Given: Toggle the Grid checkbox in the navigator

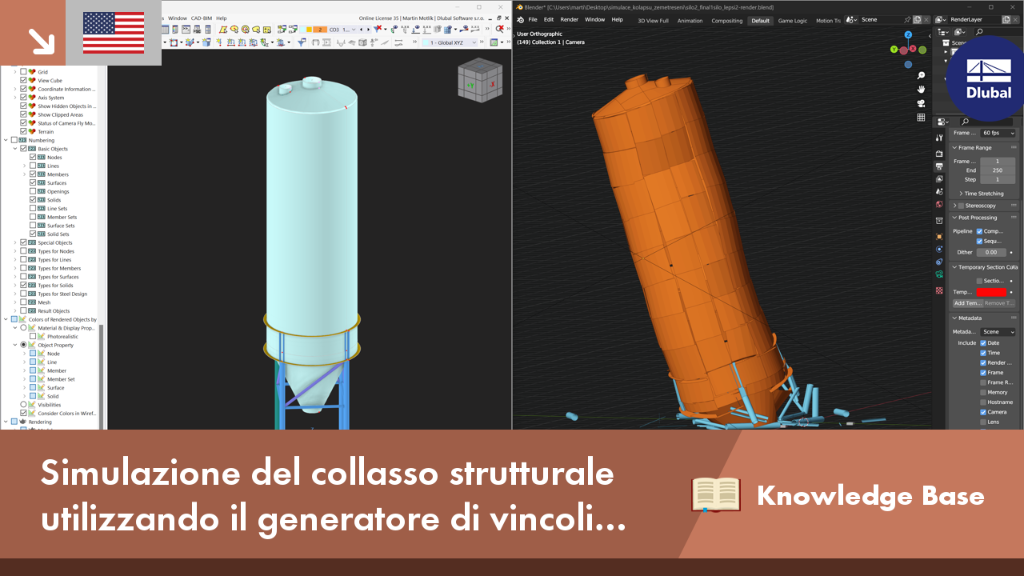Looking at the screenshot, I should point(24,72).
